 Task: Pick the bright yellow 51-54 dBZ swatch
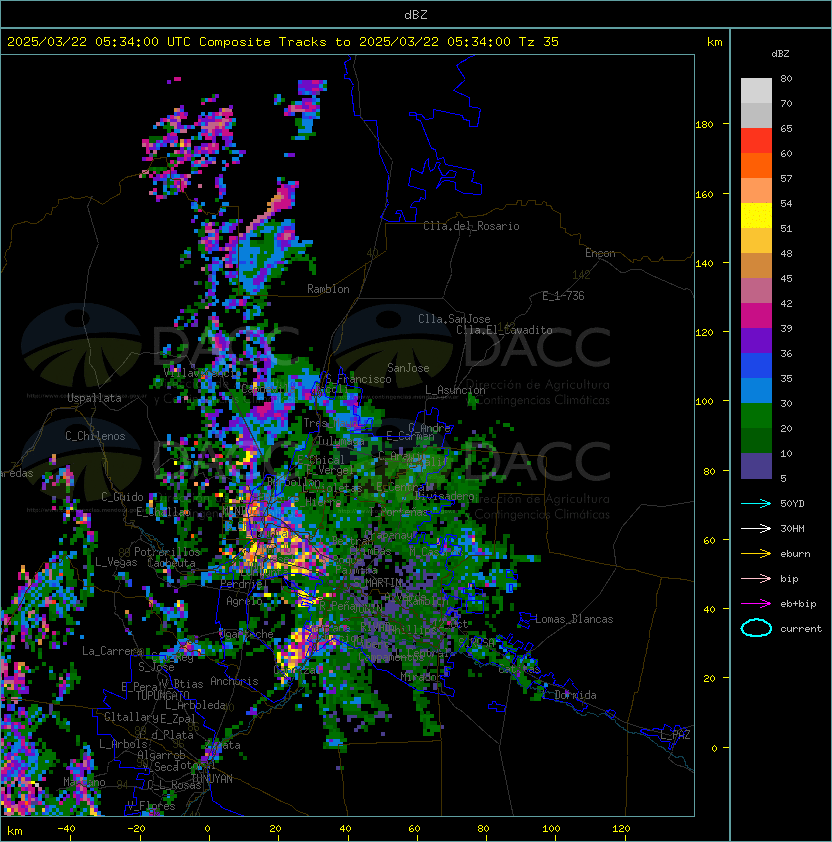[756, 216]
